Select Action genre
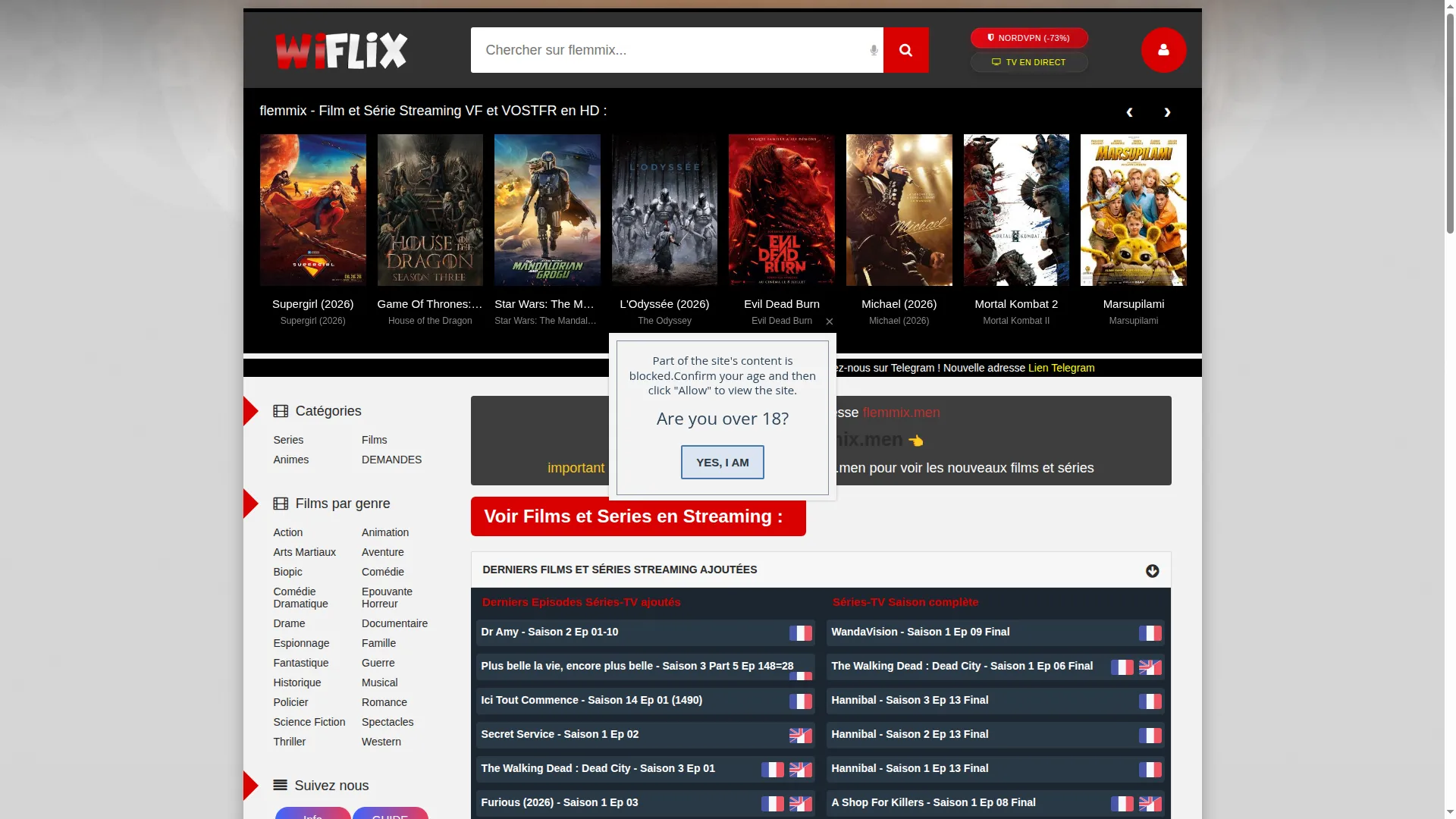This screenshot has height=819, width=1456. click(x=287, y=532)
